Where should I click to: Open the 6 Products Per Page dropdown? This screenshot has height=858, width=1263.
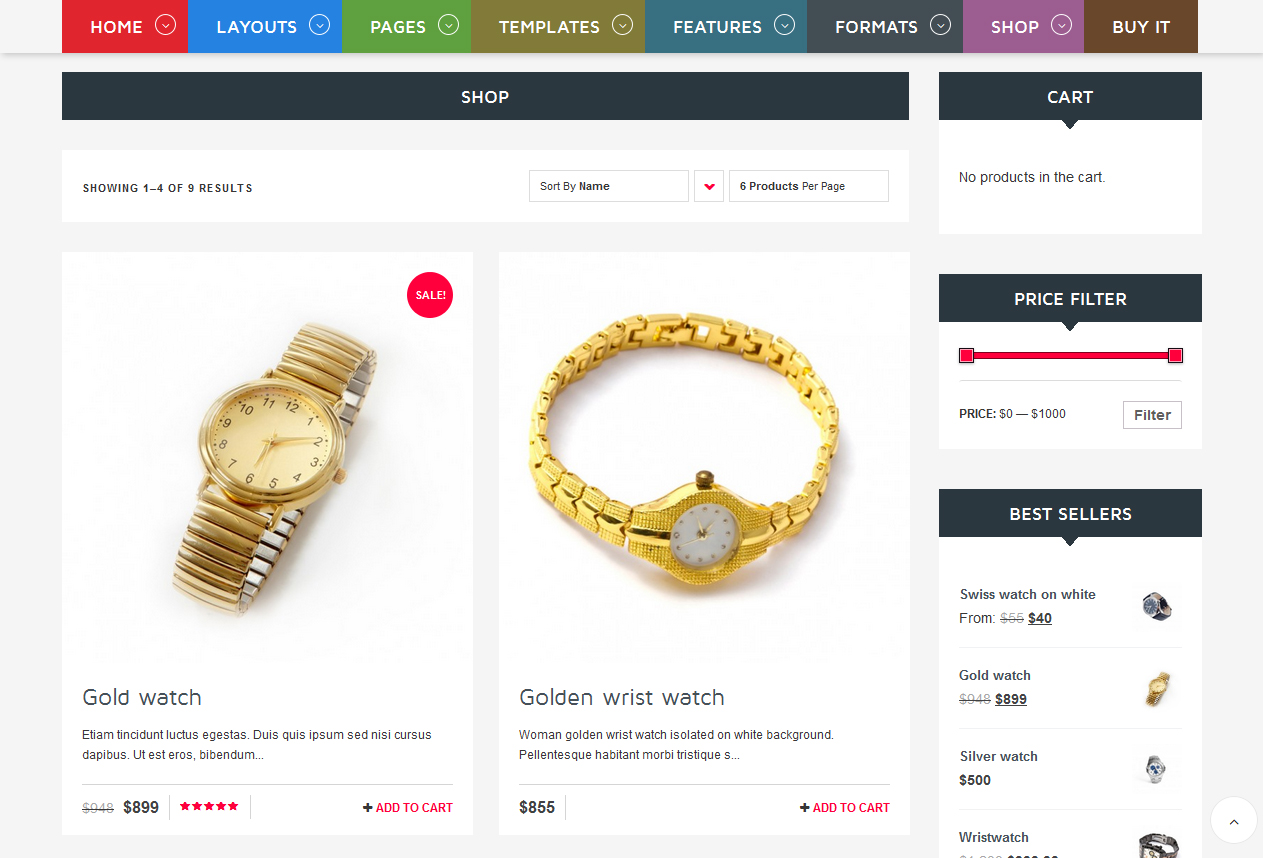pyautogui.click(x=809, y=186)
